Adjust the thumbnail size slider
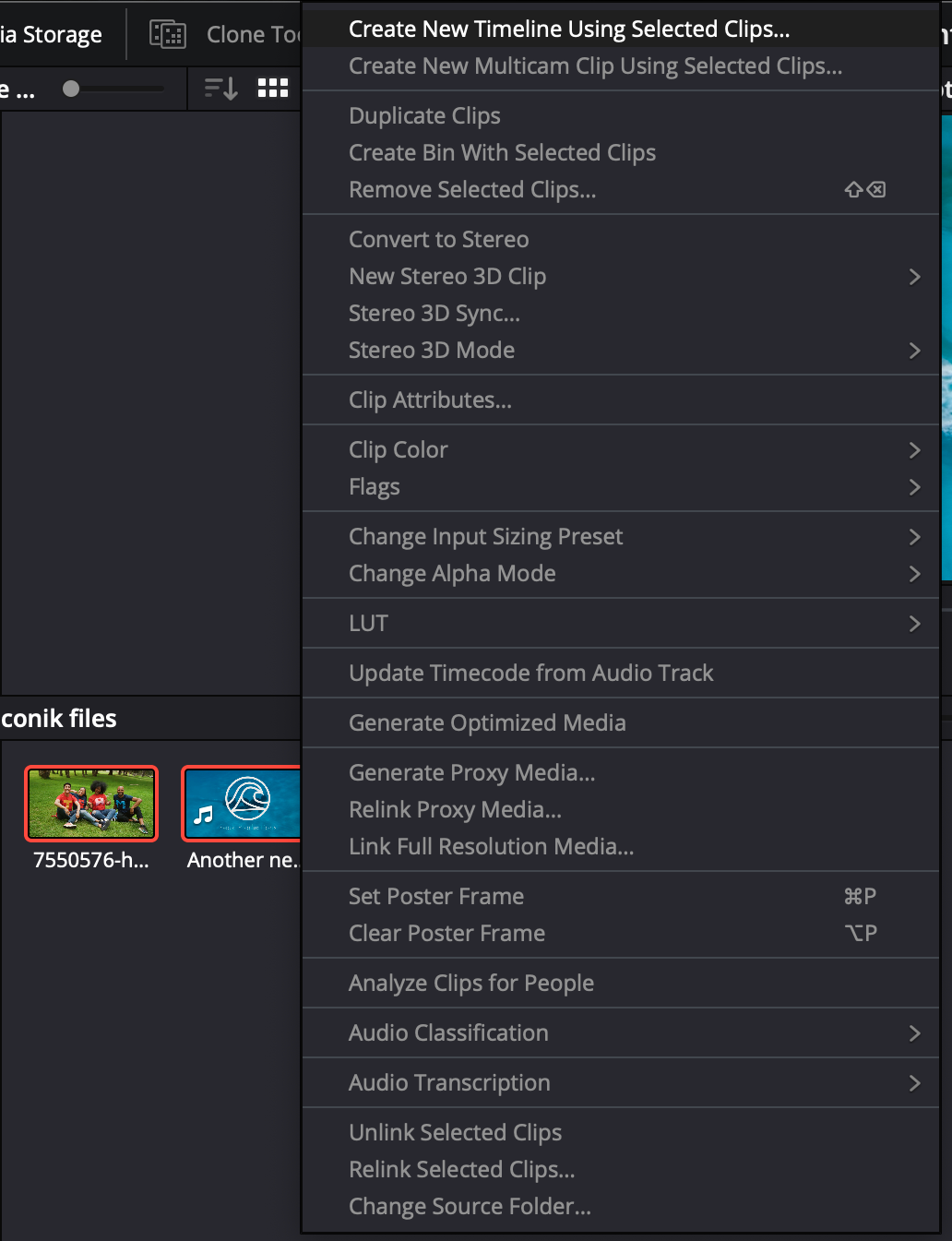This screenshot has width=952, height=1241. [x=72, y=89]
